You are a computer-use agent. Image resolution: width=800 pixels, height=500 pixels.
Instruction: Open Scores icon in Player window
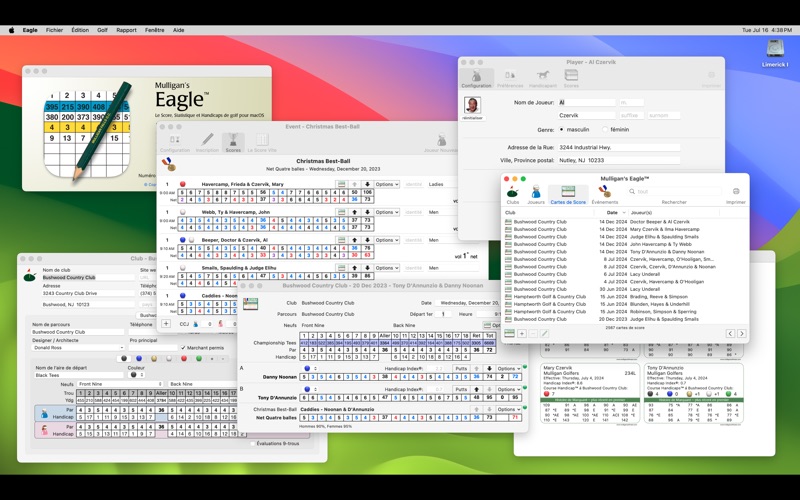click(x=571, y=79)
